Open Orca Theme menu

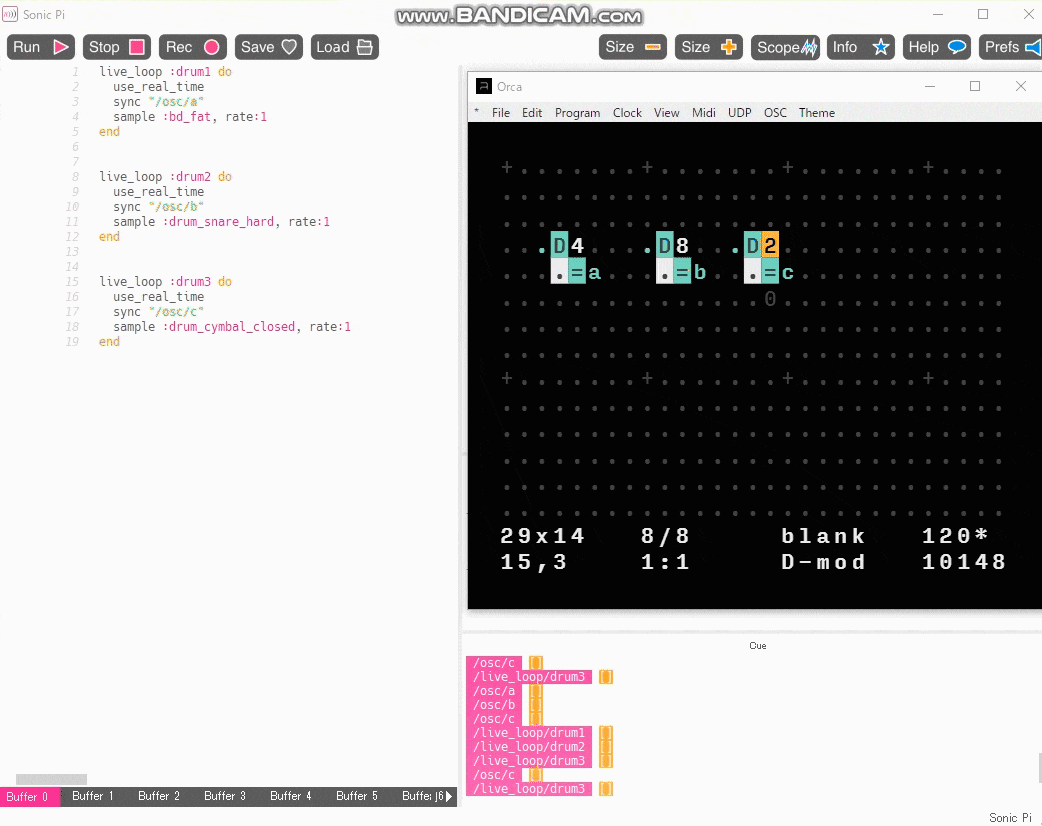click(x=817, y=113)
